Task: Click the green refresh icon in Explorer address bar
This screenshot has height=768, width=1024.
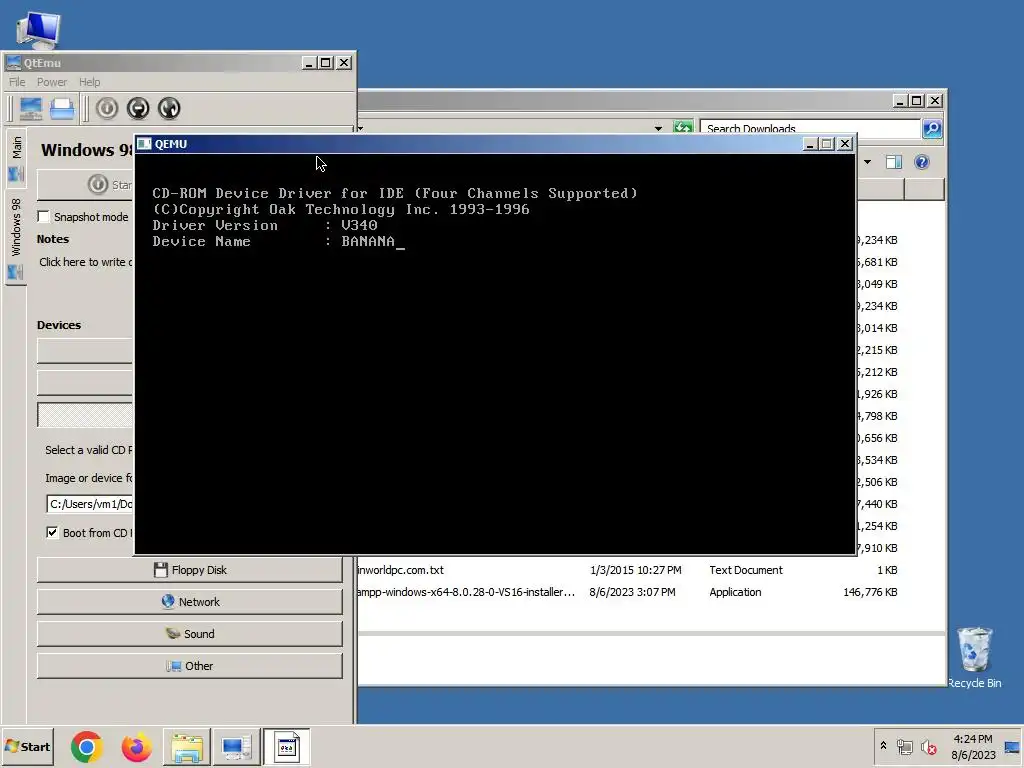Action: [x=682, y=128]
